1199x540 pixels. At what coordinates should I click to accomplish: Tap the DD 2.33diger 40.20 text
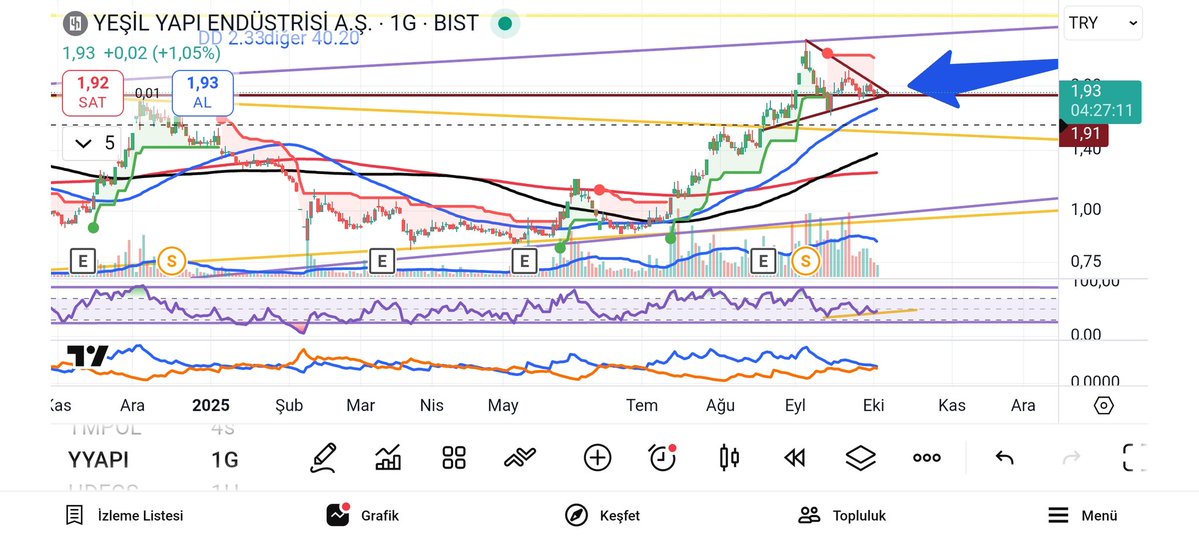point(279,38)
